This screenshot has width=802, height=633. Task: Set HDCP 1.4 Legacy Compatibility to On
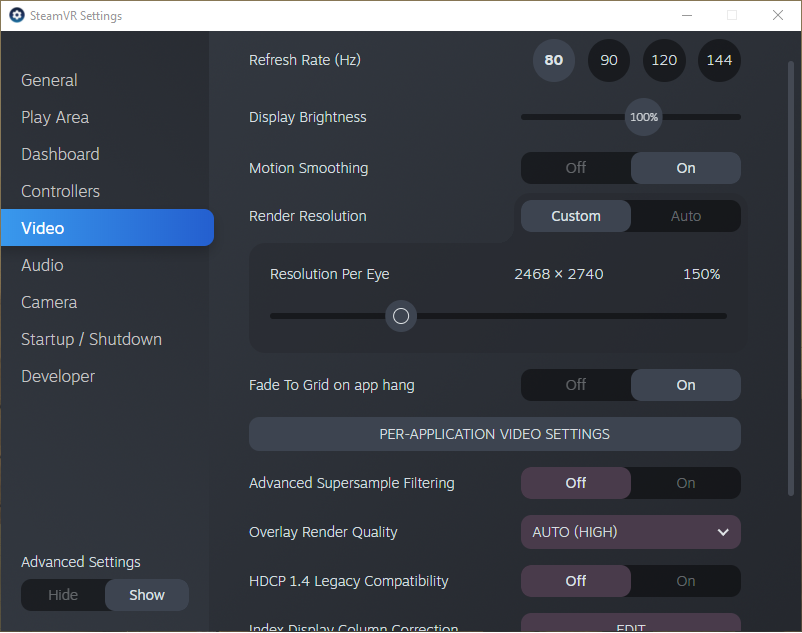(x=686, y=581)
